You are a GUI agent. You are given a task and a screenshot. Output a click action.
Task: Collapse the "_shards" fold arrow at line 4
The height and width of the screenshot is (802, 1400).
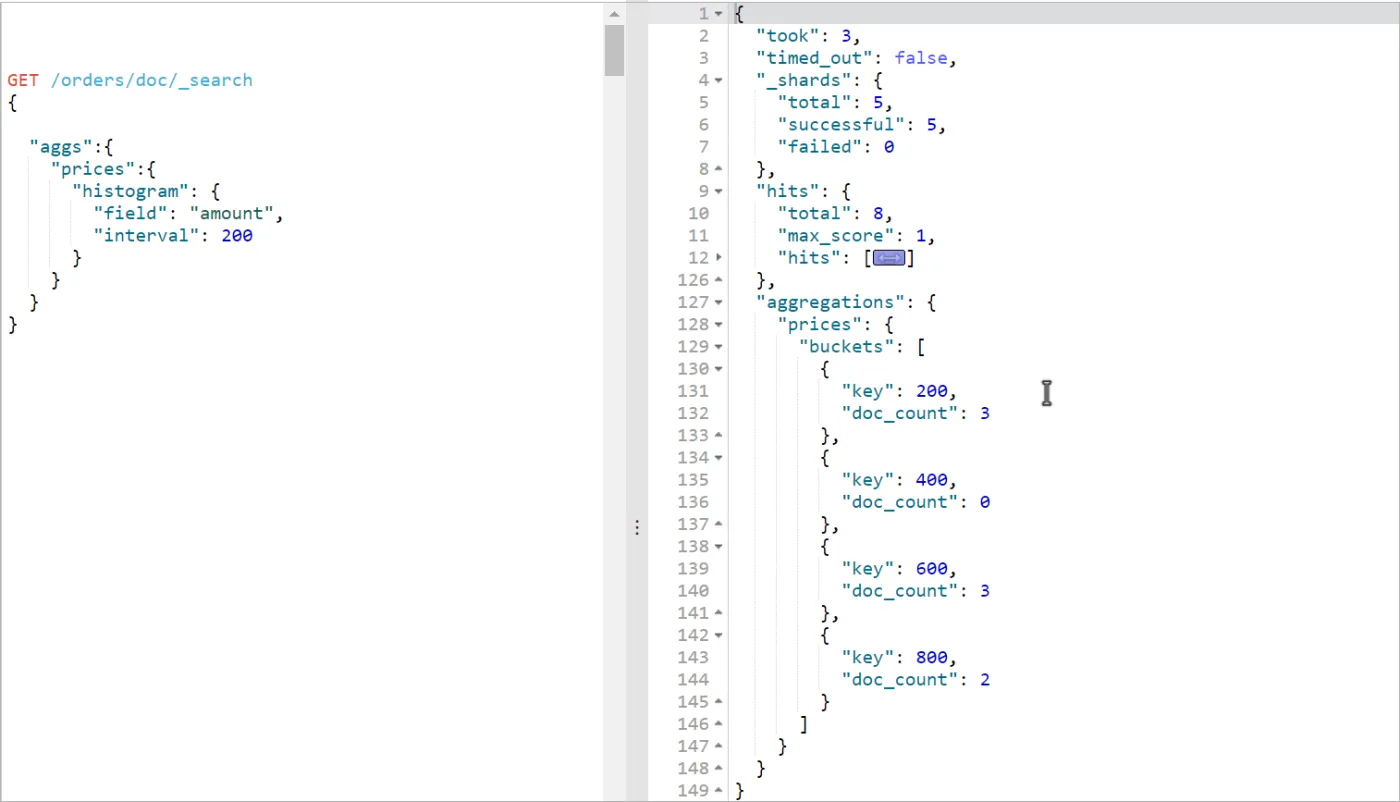coord(719,80)
